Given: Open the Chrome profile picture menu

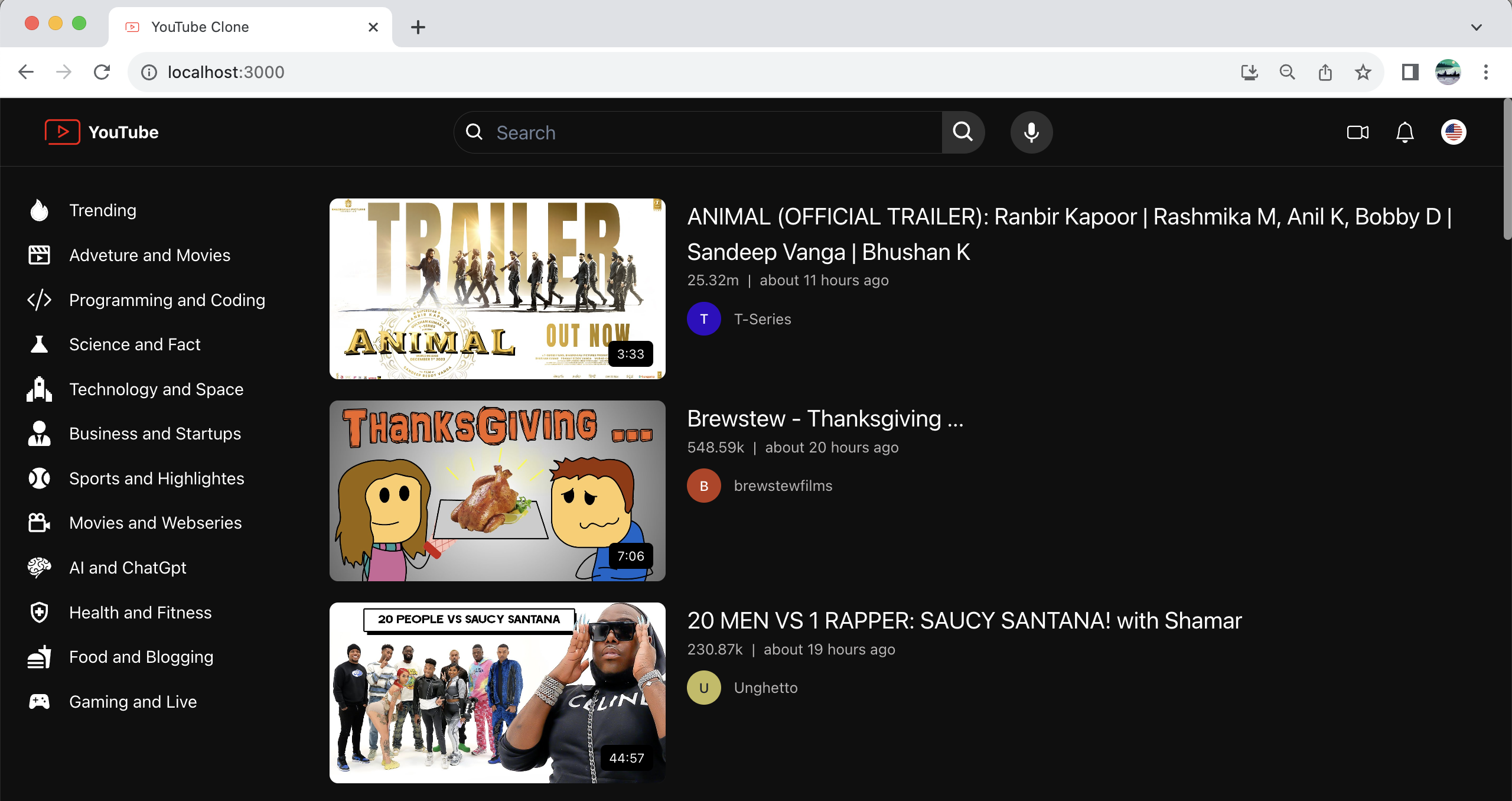Looking at the screenshot, I should click(1448, 72).
